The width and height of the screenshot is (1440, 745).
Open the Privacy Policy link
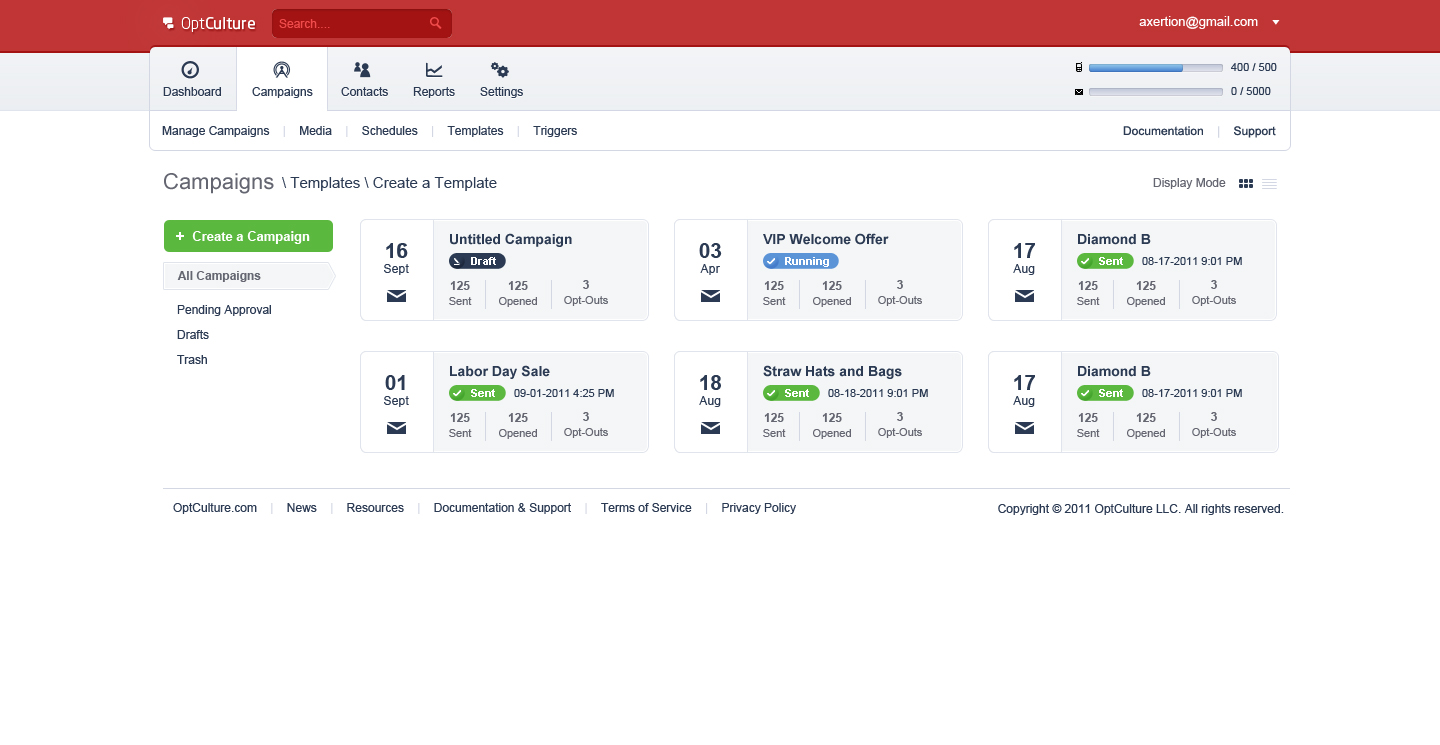[758, 508]
